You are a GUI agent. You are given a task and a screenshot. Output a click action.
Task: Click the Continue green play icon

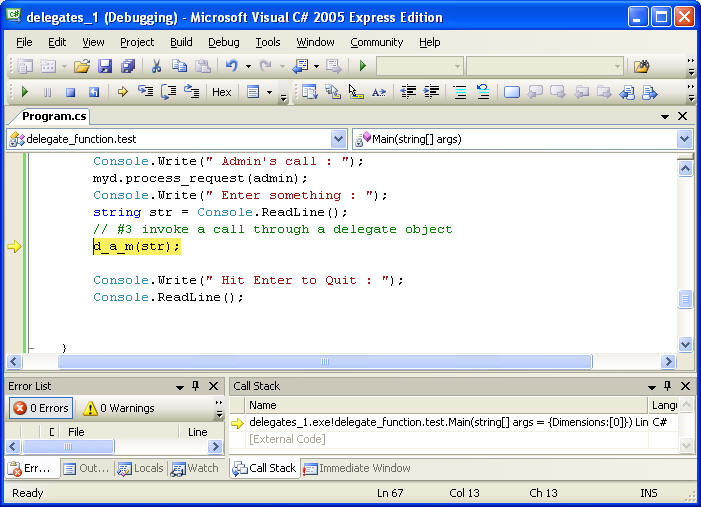click(x=25, y=92)
